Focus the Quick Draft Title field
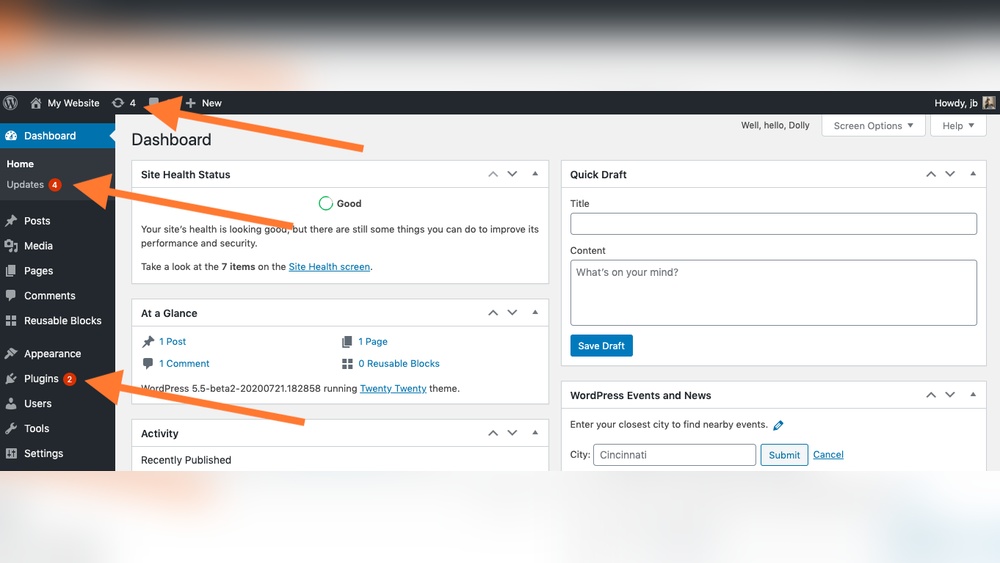1000x563 pixels. tap(773, 224)
